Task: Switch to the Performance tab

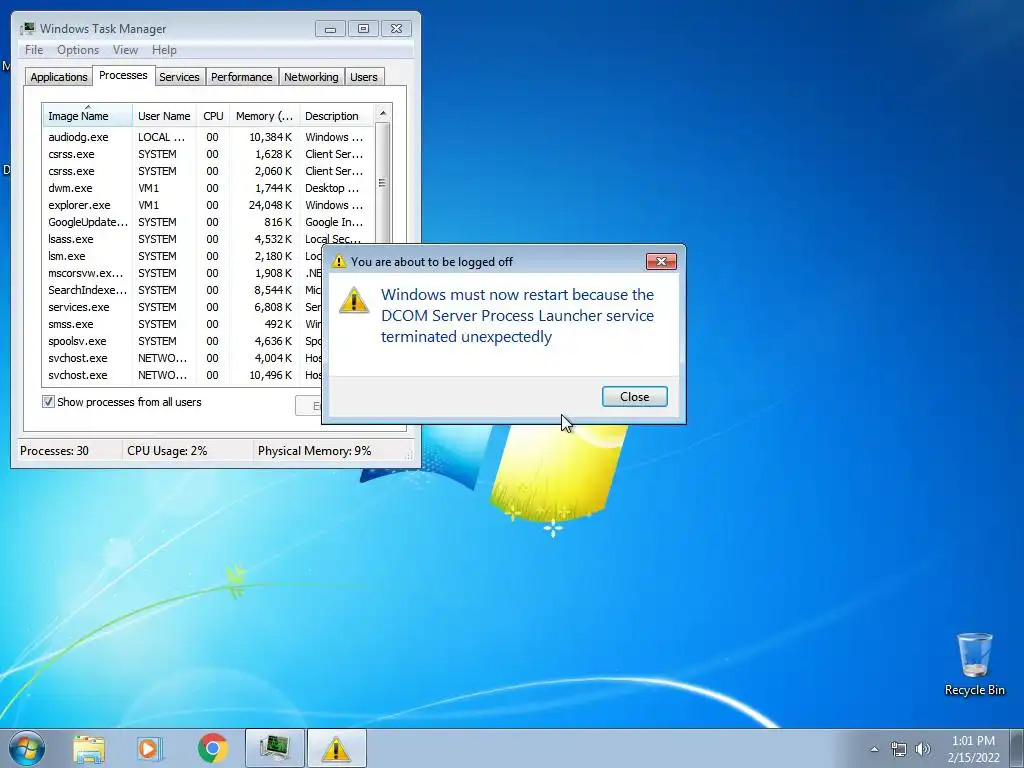Action: click(242, 76)
